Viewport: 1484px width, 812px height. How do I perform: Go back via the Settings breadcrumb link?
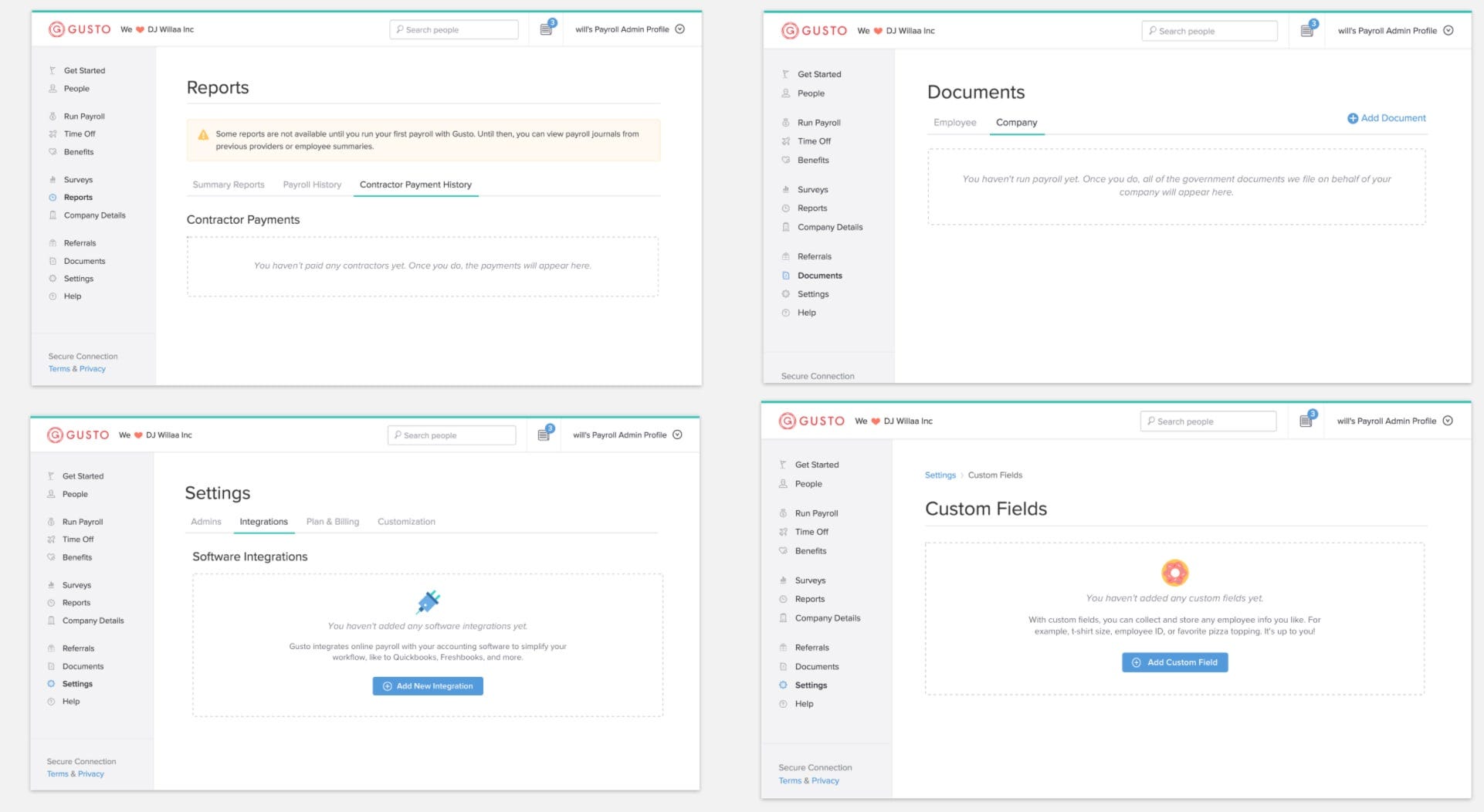tap(940, 475)
